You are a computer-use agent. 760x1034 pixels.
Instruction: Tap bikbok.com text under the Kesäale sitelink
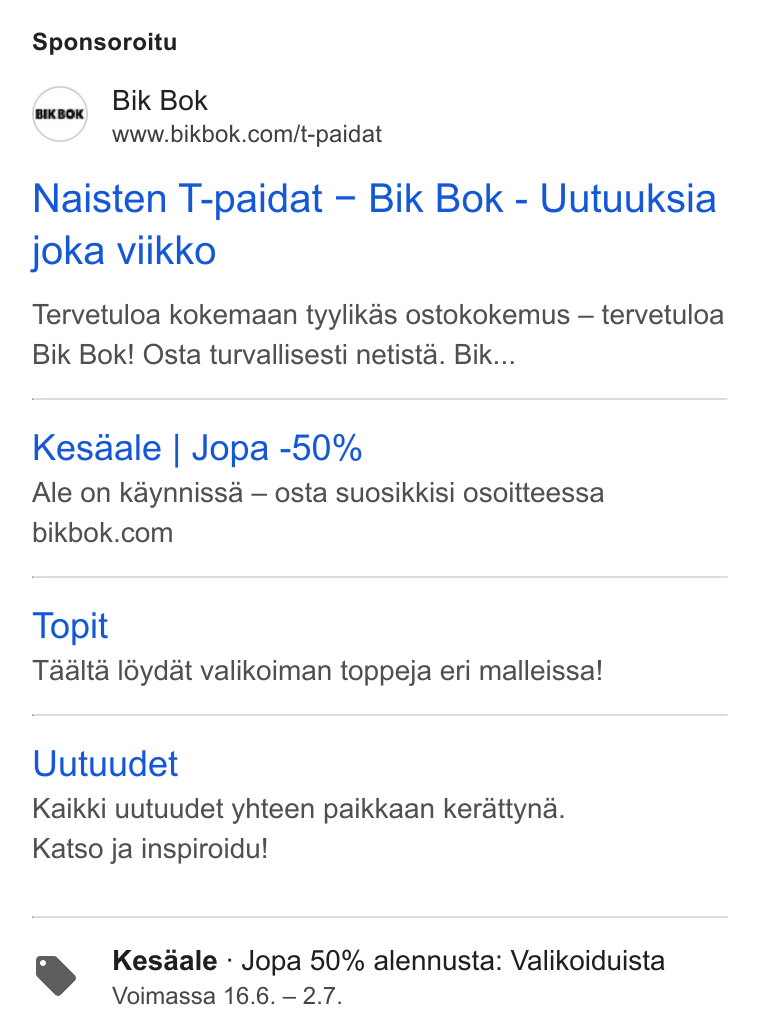[x=103, y=533]
